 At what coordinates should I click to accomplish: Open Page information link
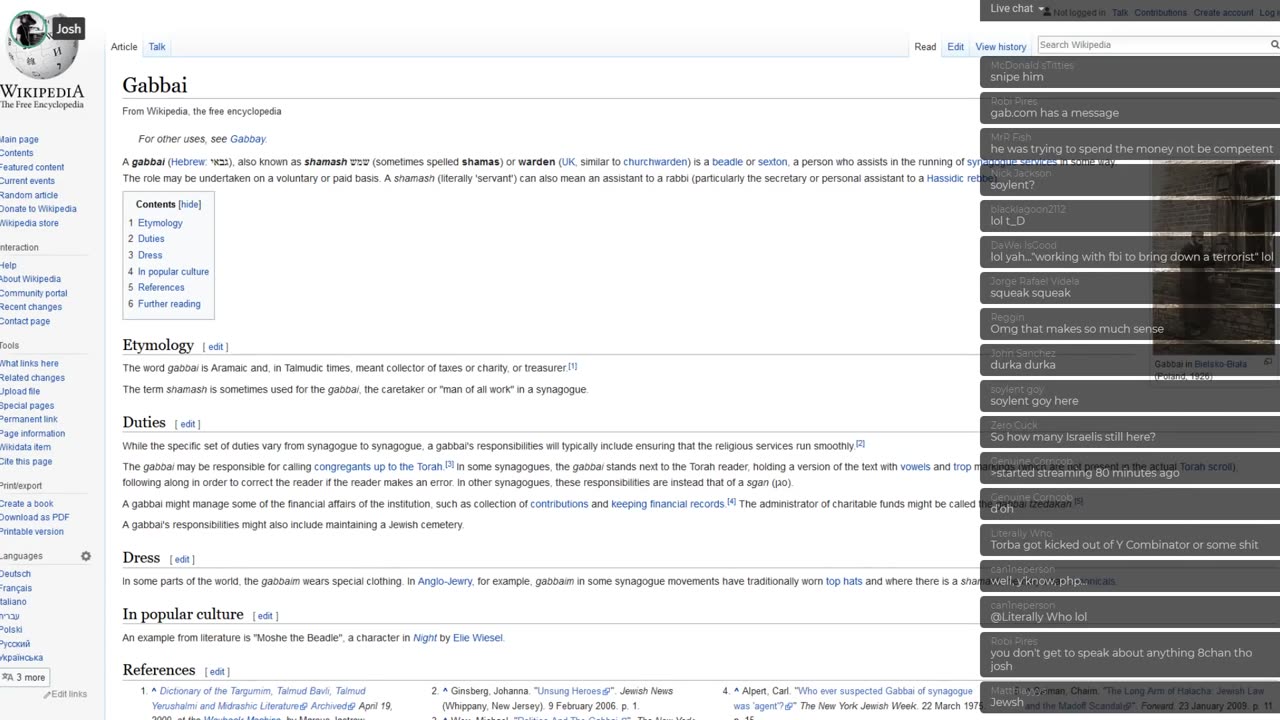point(32,434)
